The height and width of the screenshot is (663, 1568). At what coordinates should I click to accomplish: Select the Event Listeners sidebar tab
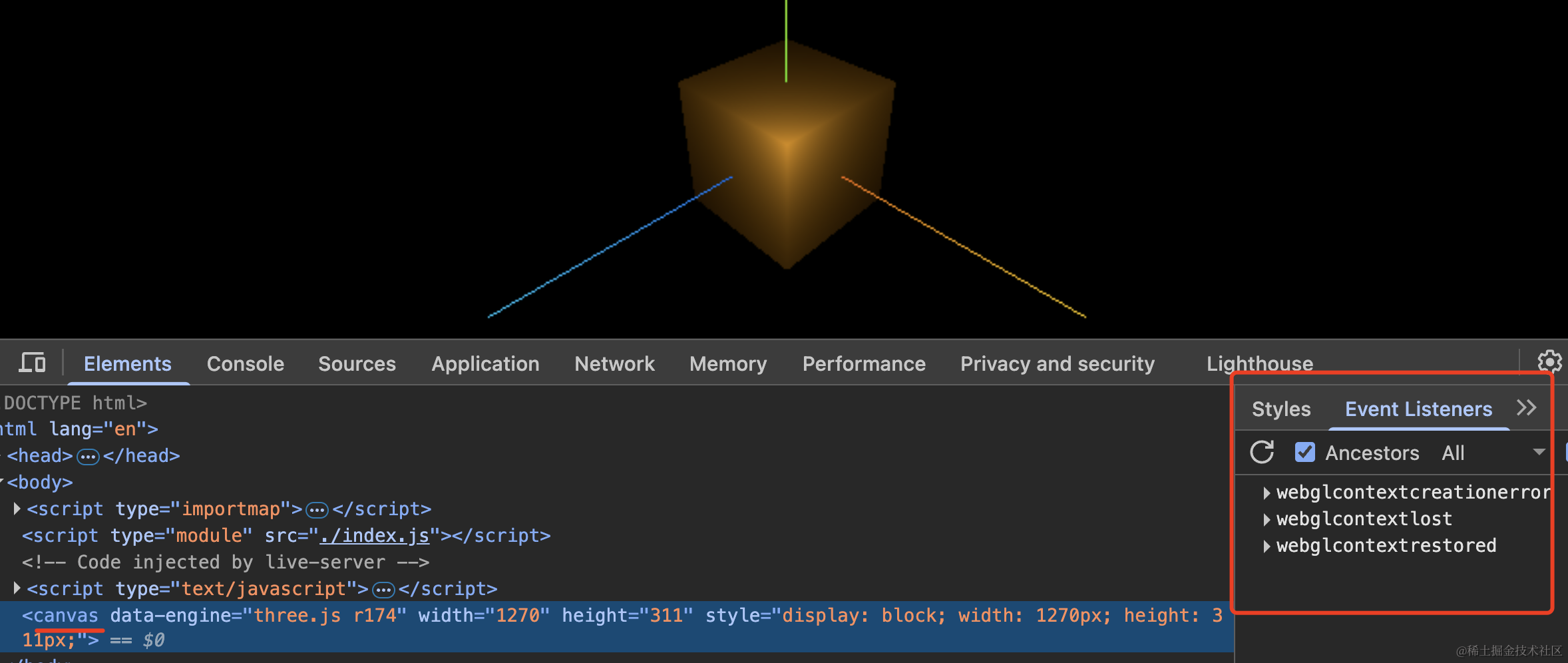1418,409
